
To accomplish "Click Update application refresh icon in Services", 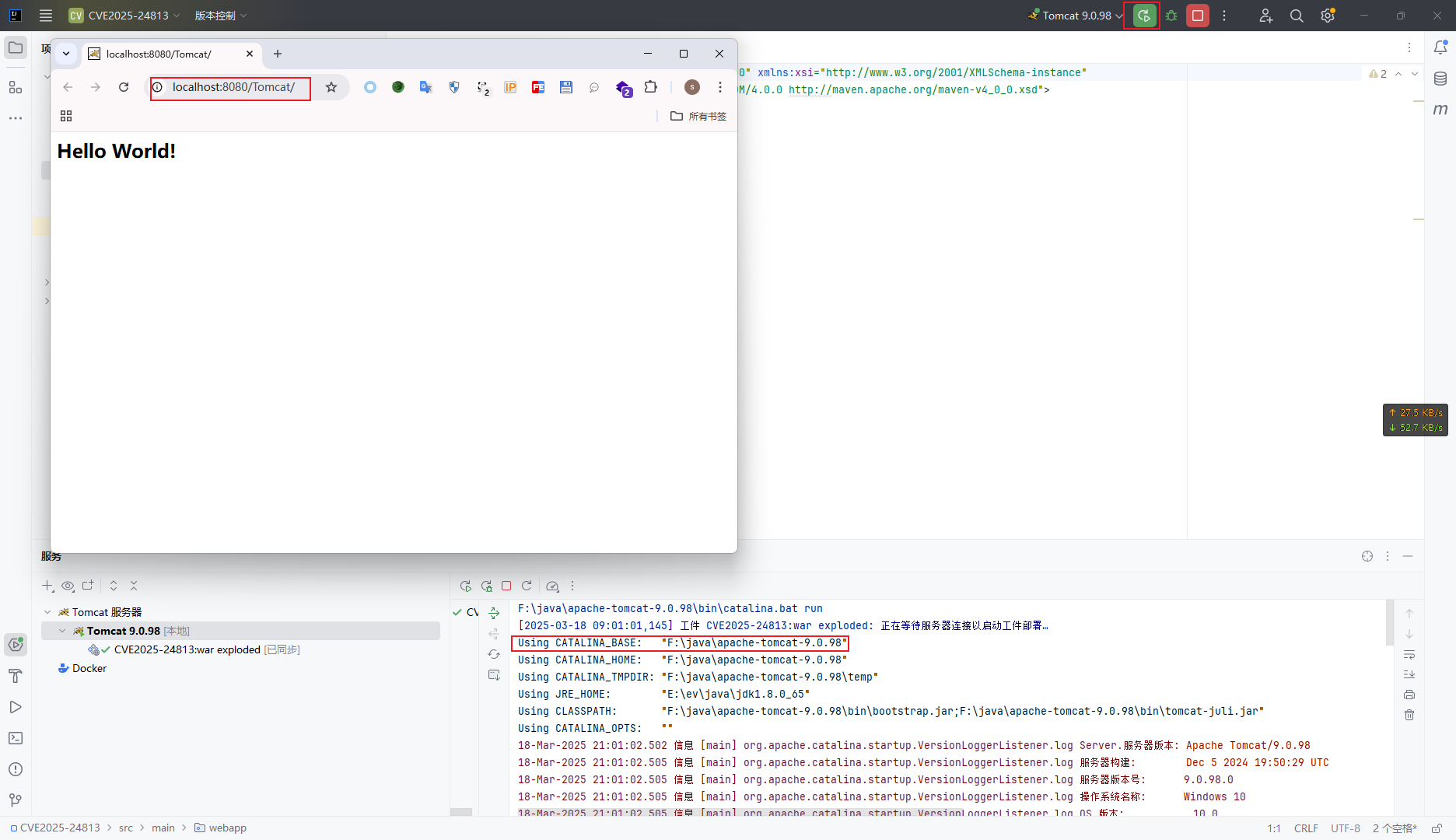I will [x=527, y=586].
